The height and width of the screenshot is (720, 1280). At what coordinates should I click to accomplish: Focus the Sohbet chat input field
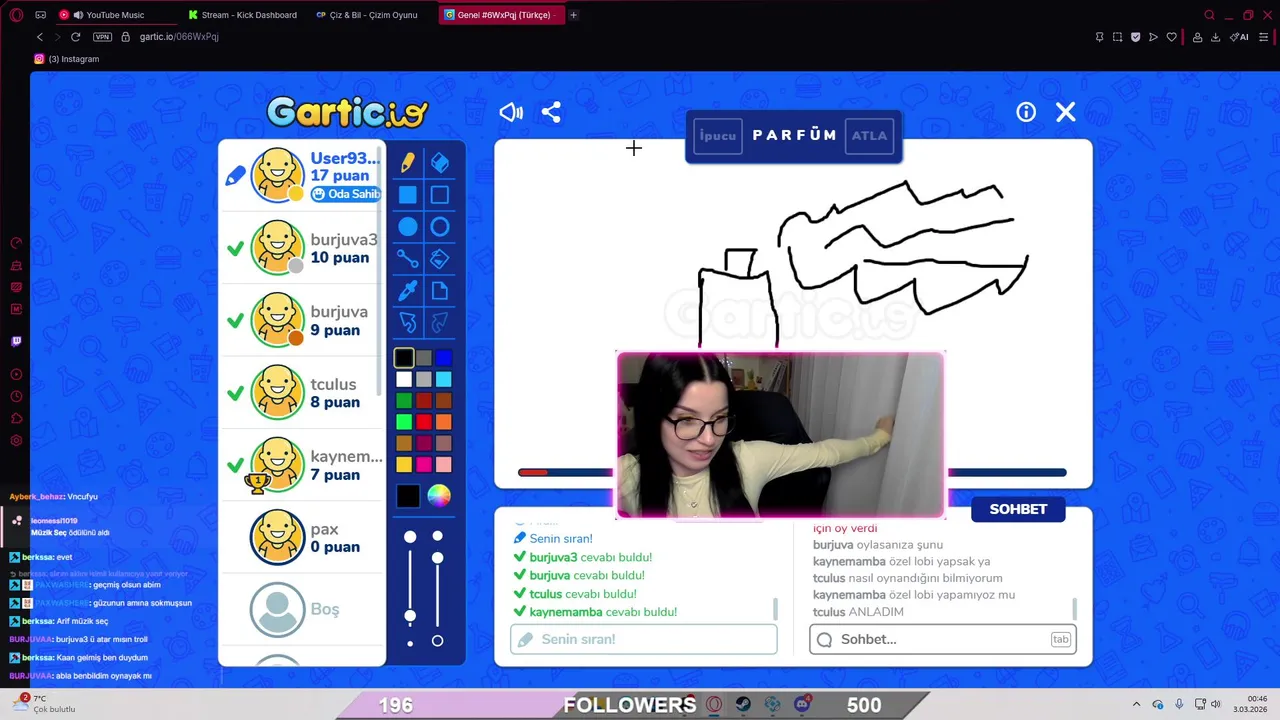tap(943, 639)
